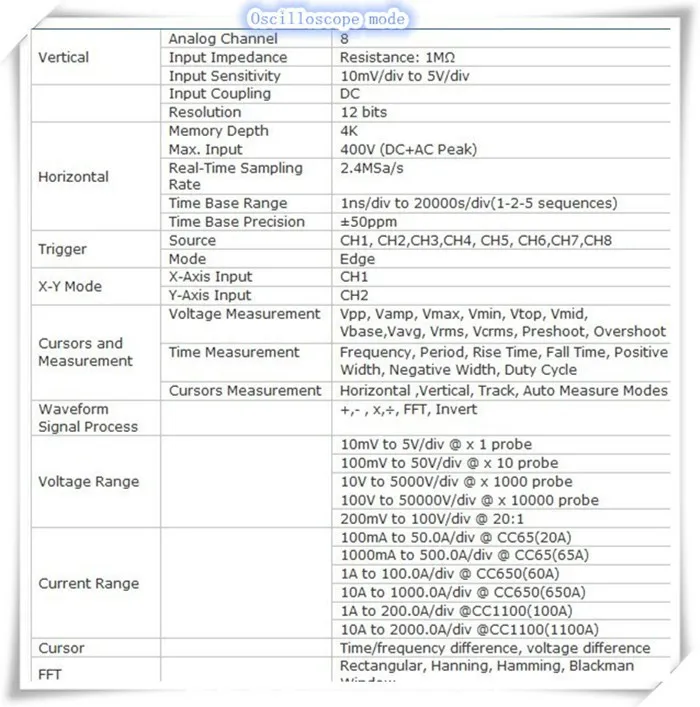
Task: Select "Frequency, Period, Rise Time..." value
Action: (503, 361)
